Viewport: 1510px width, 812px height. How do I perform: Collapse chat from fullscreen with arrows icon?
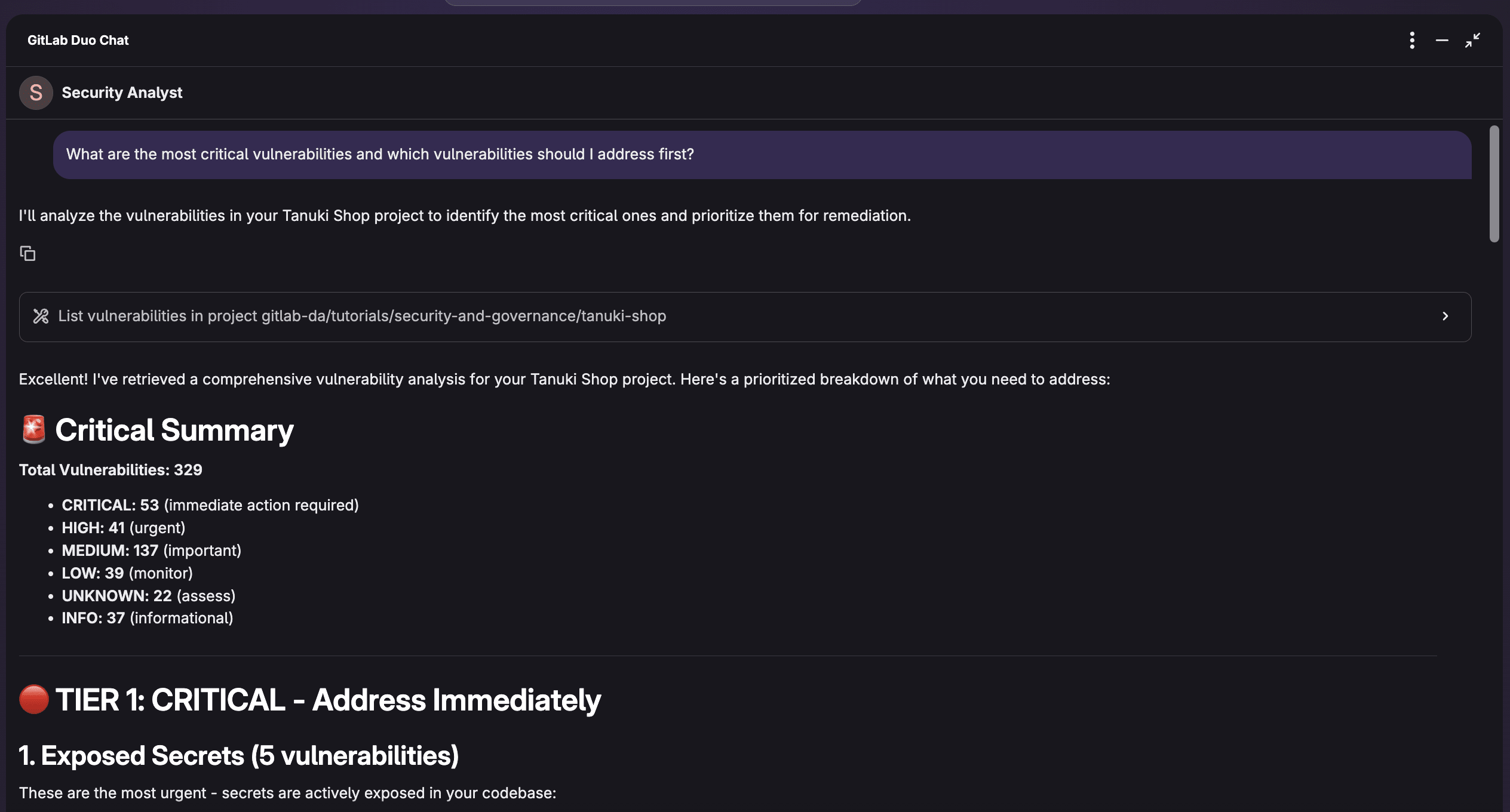point(1472,41)
